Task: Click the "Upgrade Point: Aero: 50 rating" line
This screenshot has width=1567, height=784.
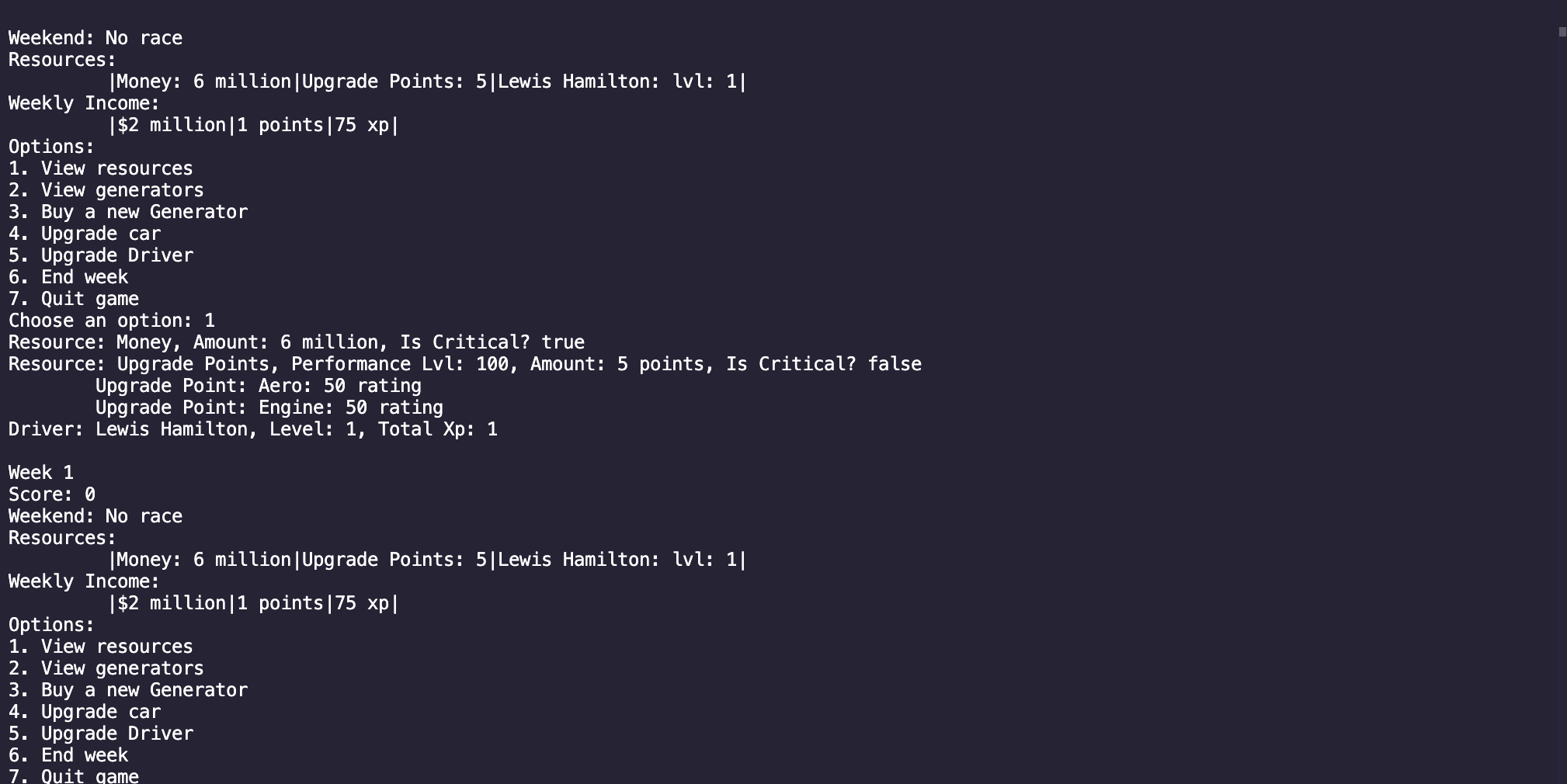Action: 258,386
